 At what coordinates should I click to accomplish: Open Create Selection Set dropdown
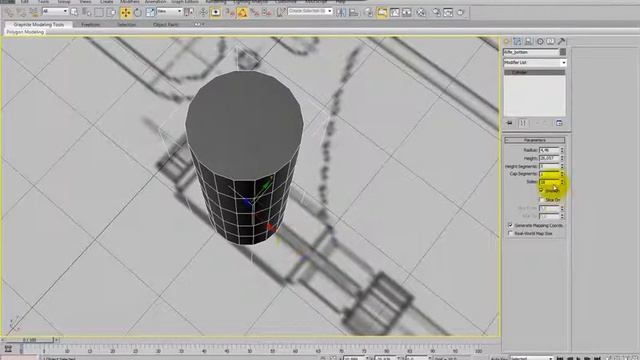click(310, 11)
